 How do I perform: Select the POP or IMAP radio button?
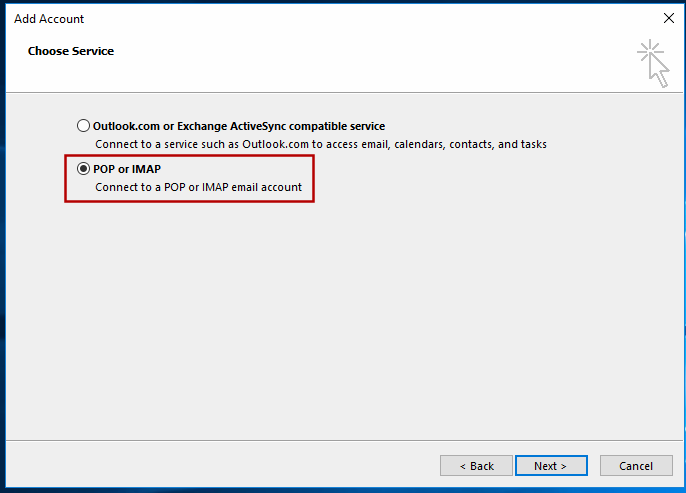coord(83,169)
